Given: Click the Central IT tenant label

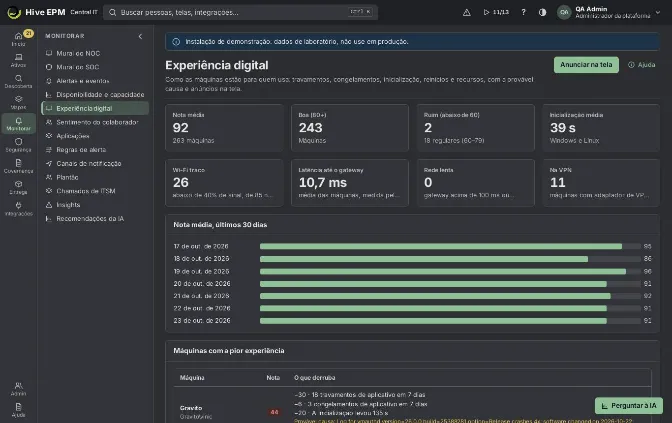Looking at the screenshot, I should click(84, 12).
